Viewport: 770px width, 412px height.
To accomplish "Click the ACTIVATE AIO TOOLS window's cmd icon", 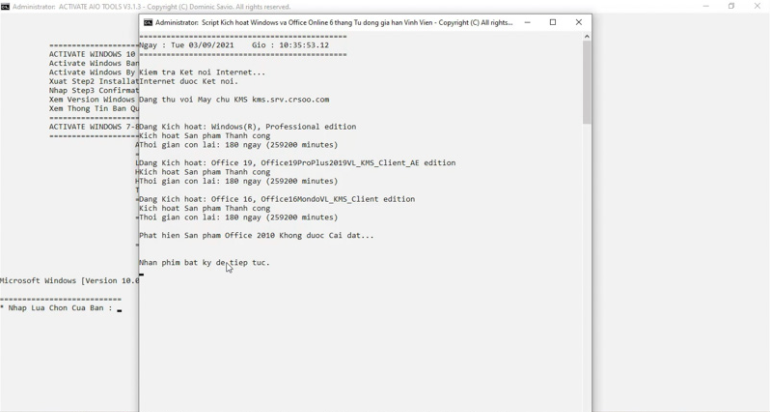I will (5, 6).
